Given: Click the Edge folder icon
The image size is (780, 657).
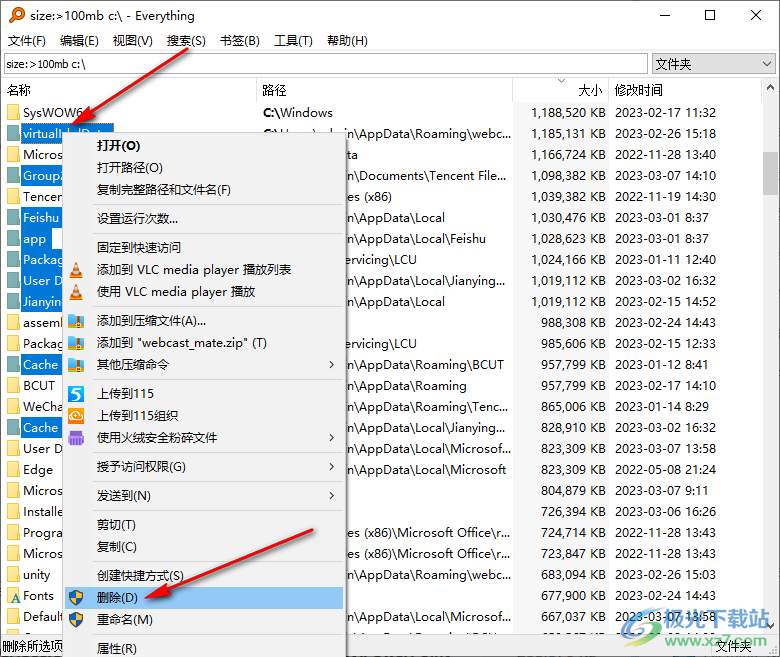Looking at the screenshot, I should (13, 469).
